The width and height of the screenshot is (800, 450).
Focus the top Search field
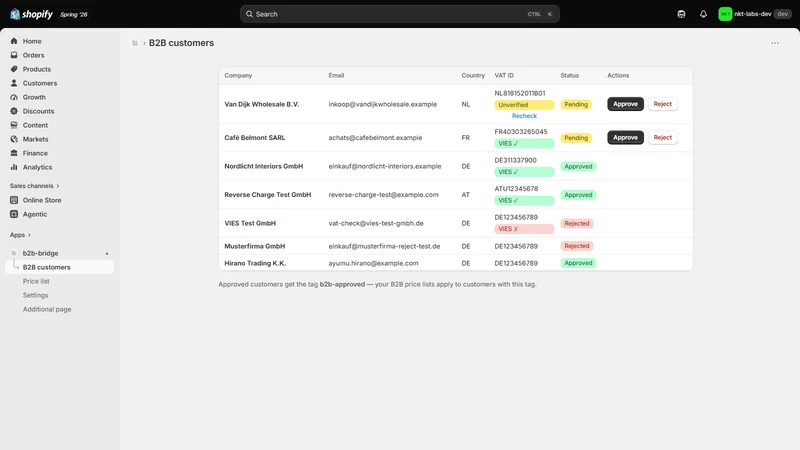point(399,14)
